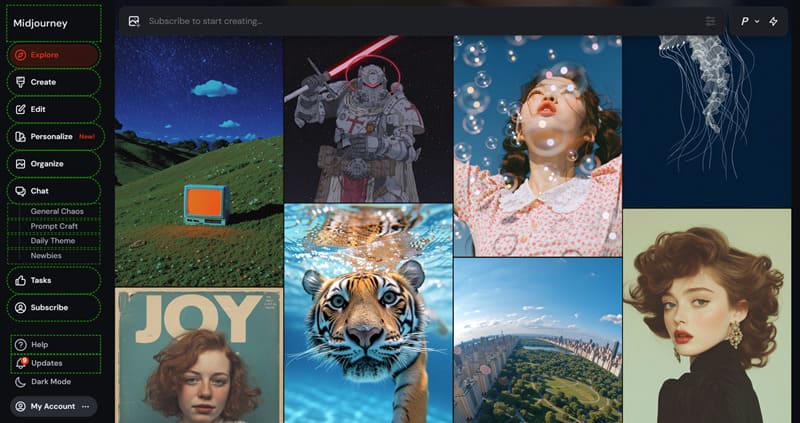Click the Chat speech bubbles icon
The image size is (800, 423).
[20, 191]
